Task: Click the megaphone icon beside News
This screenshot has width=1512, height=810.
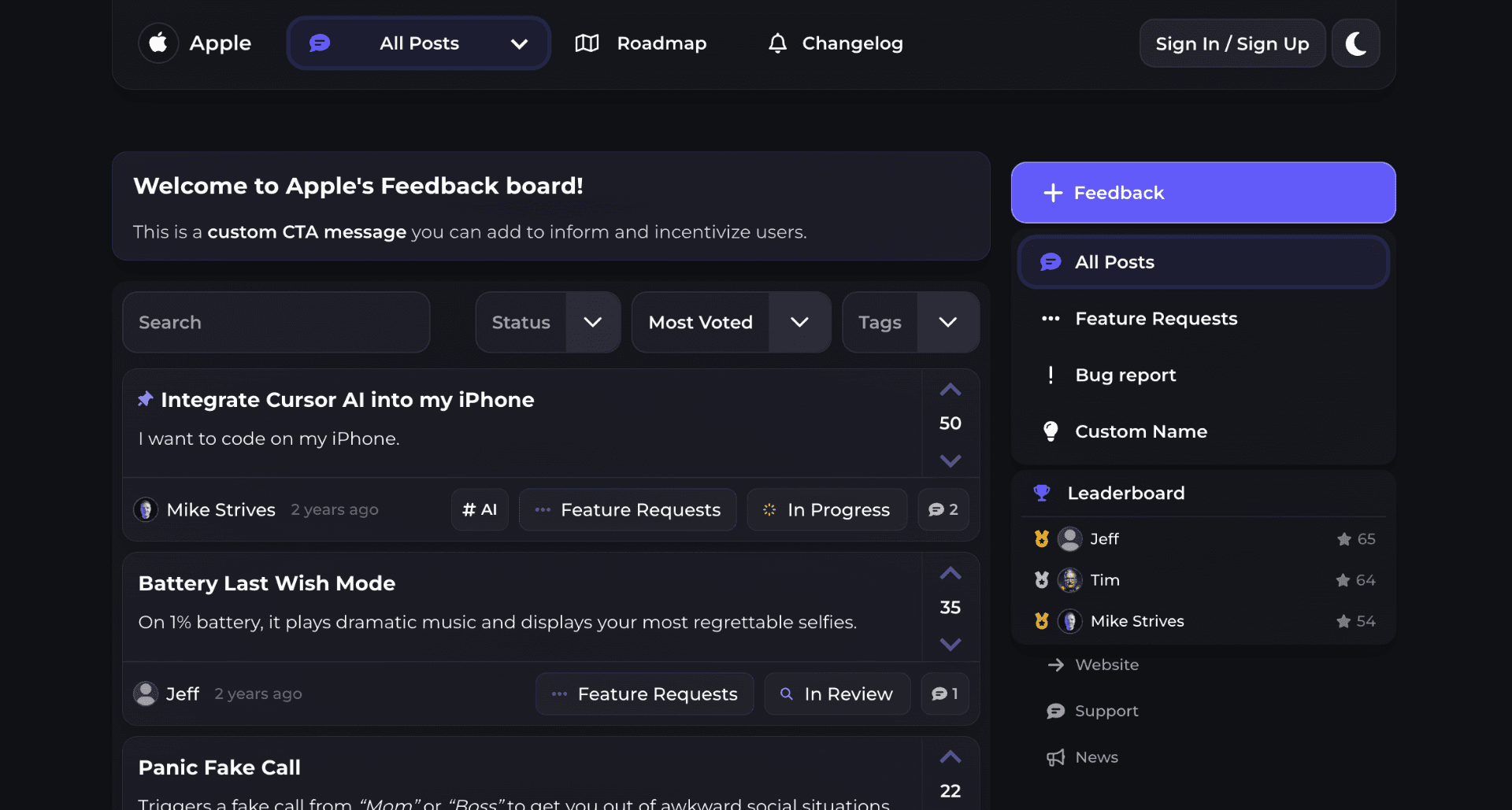Action: (x=1055, y=757)
